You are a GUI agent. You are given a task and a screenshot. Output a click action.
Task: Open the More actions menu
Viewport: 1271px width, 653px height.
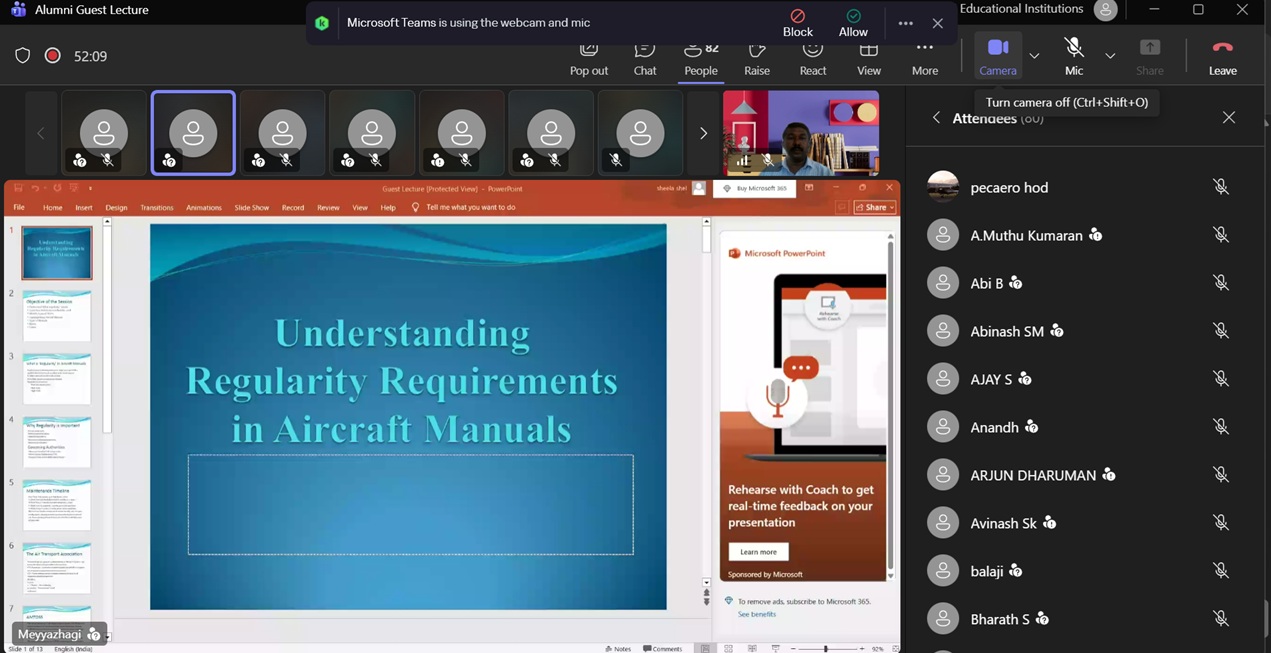(x=925, y=57)
